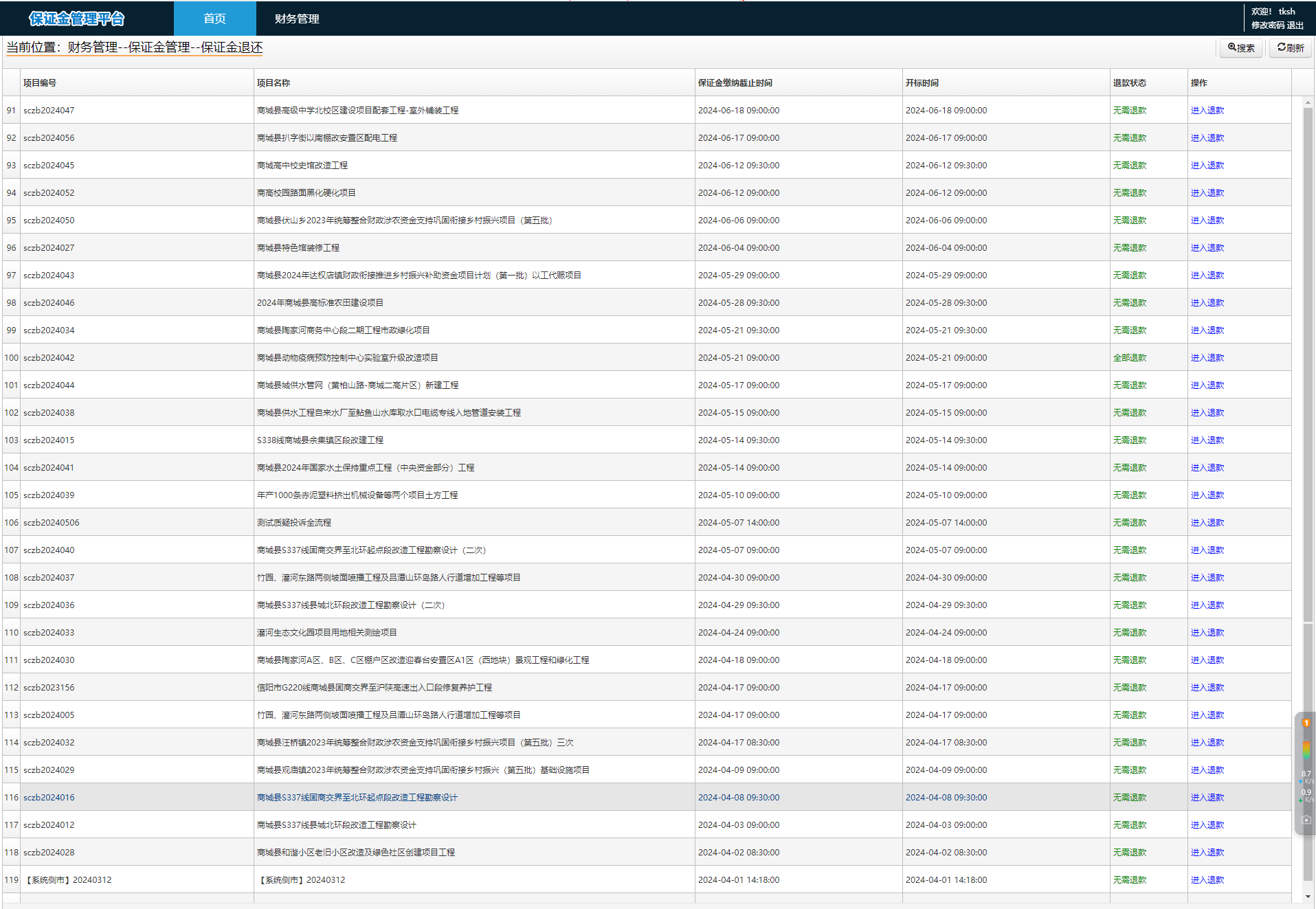The width and height of the screenshot is (1316, 909).
Task: Click 进入退款 for sczb2024047
Action: (x=1207, y=111)
